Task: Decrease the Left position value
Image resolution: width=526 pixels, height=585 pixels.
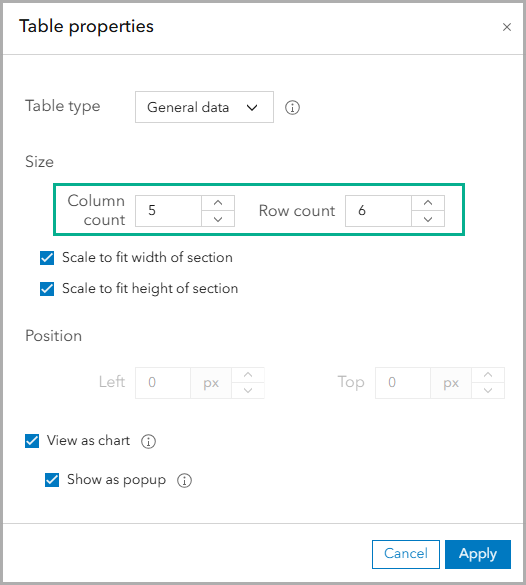Action: (x=248, y=391)
